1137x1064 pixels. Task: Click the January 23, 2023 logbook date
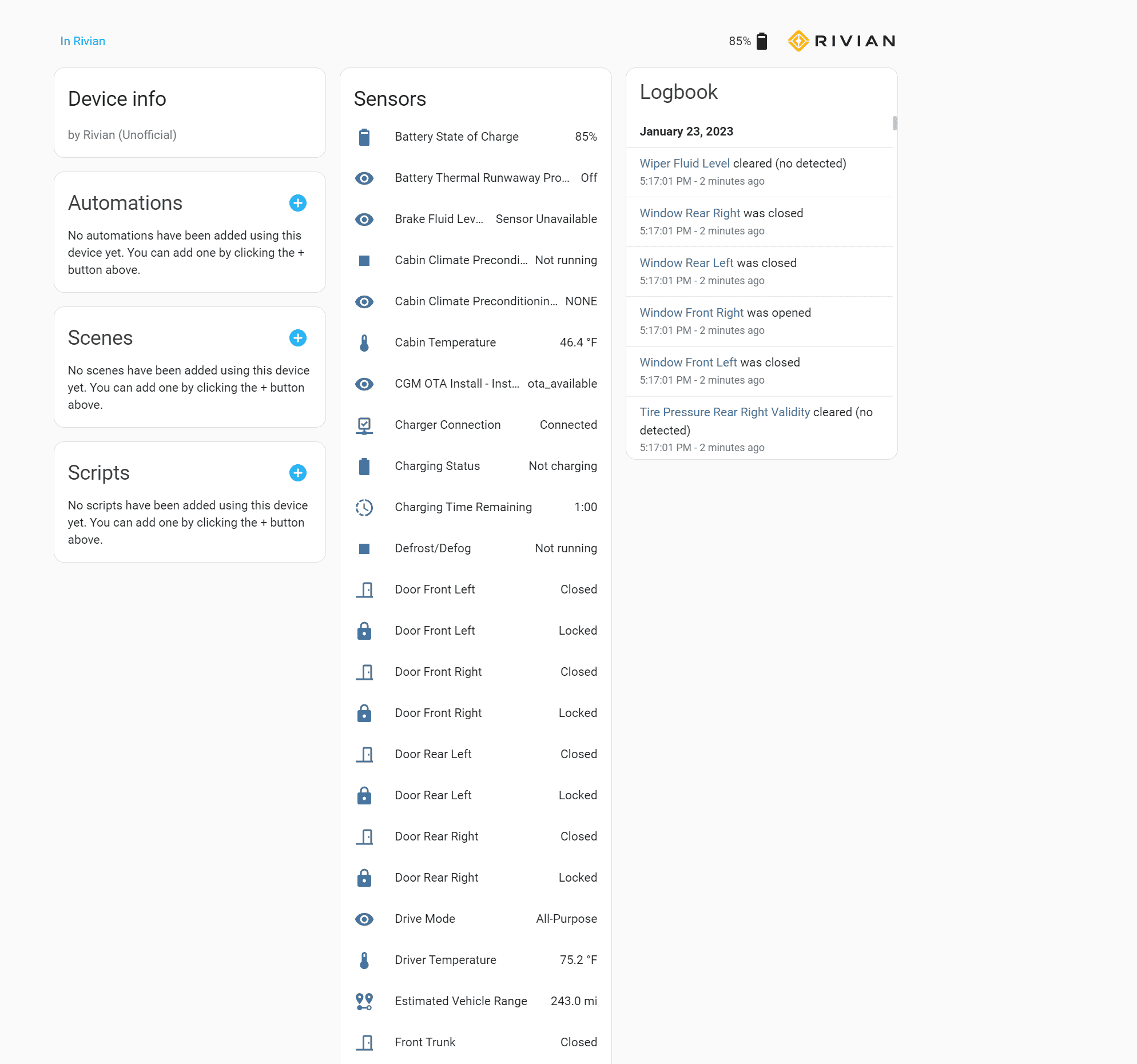[x=686, y=131]
